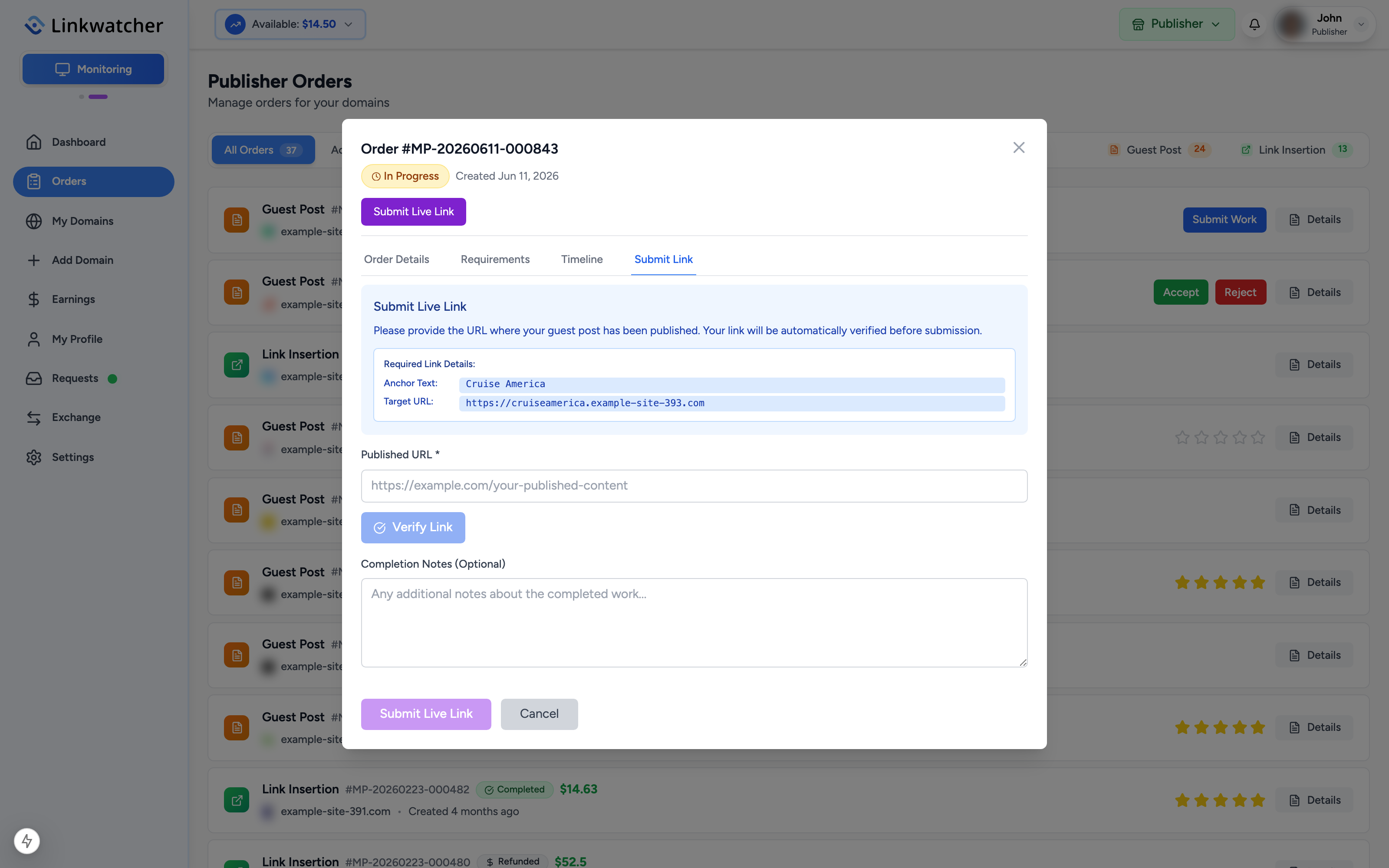Select the All Orders 37 tab
Image resolution: width=1389 pixels, height=868 pixels.
coord(263,150)
